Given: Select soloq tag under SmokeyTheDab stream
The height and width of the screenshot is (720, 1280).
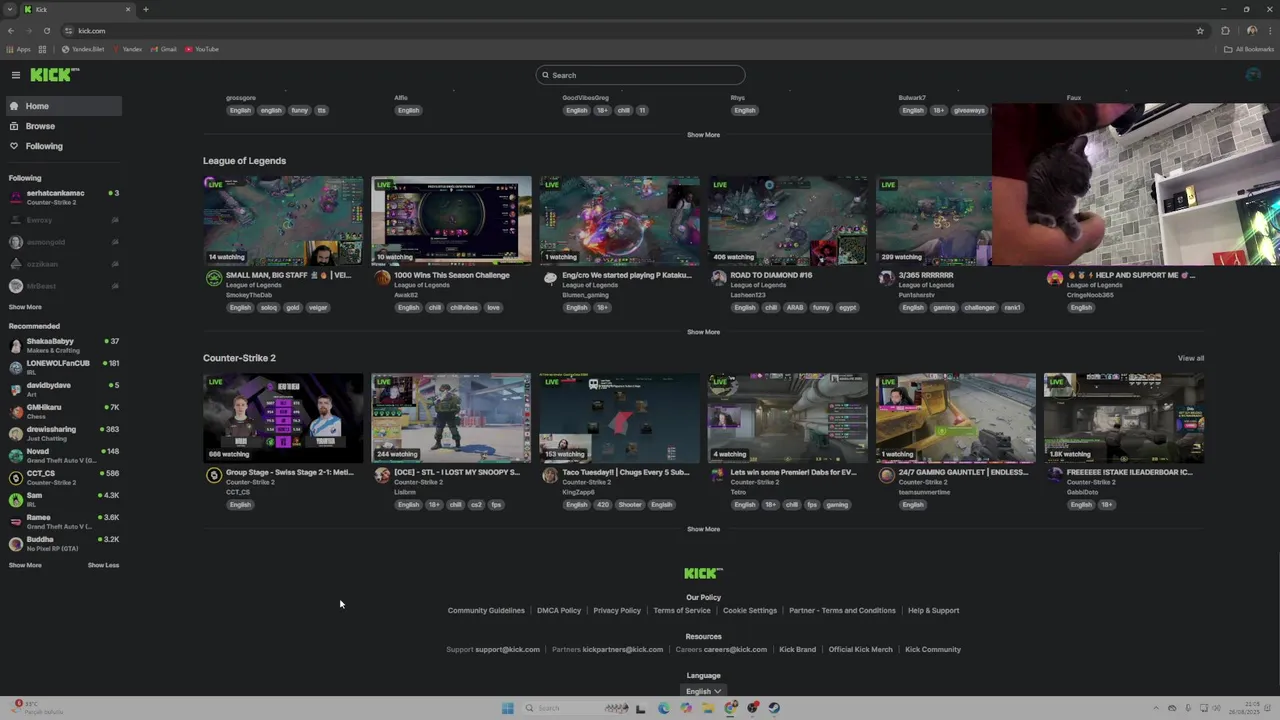Looking at the screenshot, I should (x=269, y=307).
